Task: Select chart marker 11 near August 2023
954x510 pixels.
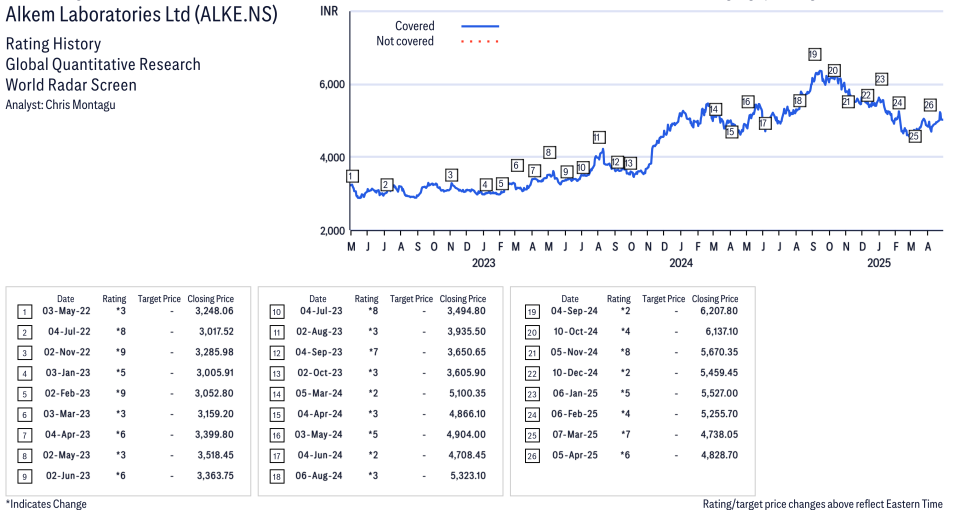Action: point(599,138)
